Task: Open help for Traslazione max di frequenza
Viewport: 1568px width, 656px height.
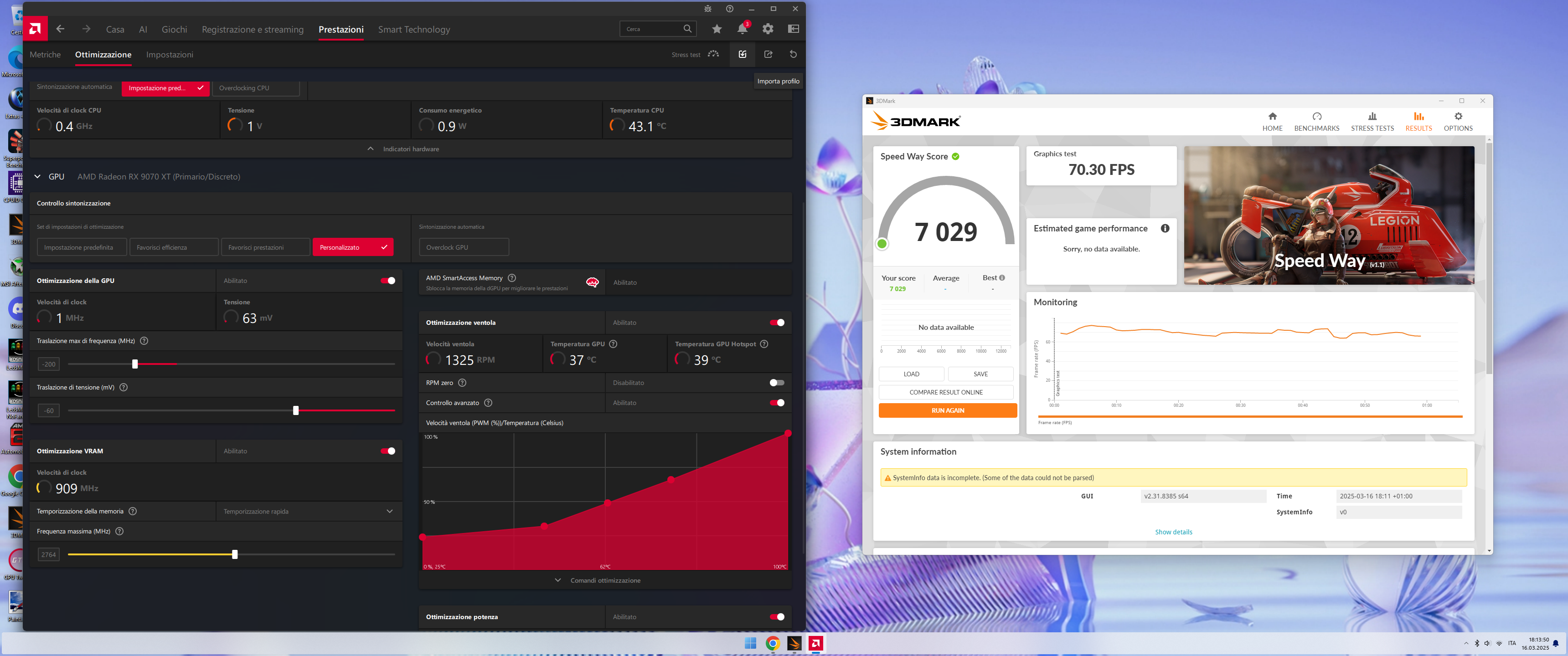Action: pos(144,341)
